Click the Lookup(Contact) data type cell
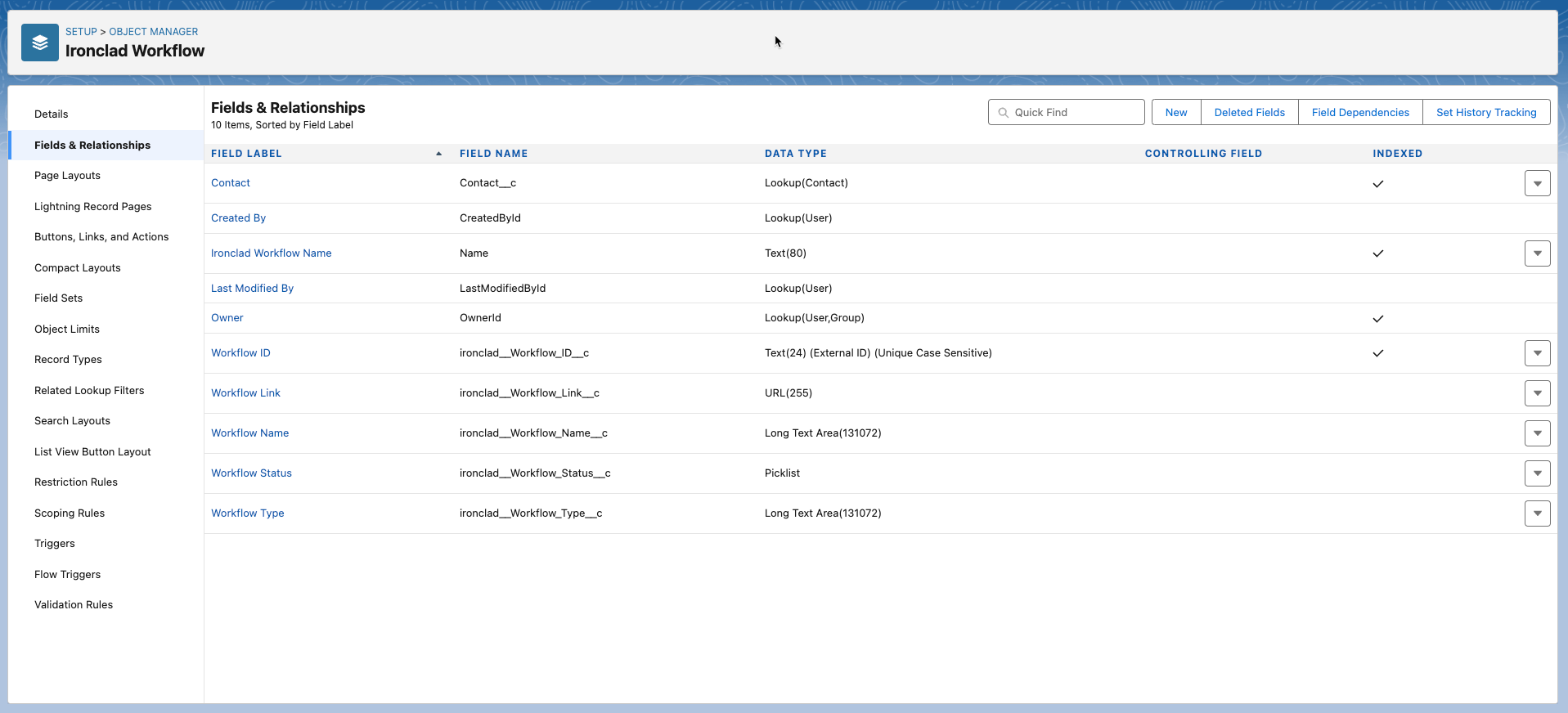The image size is (1568, 713). click(806, 183)
